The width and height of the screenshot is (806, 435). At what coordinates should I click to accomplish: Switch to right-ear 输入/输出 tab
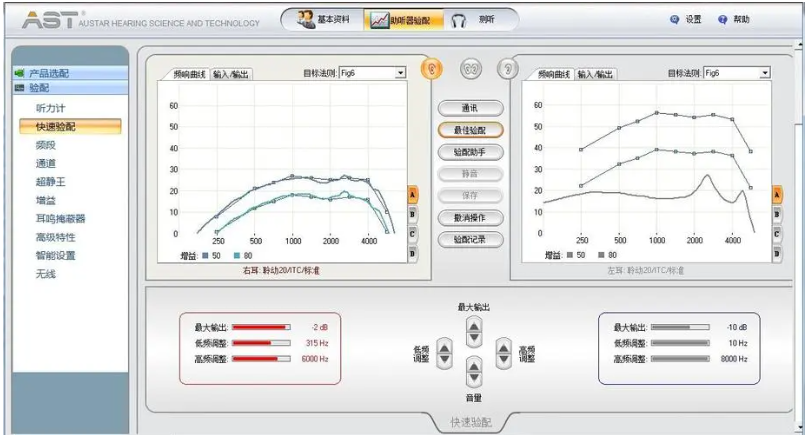coord(231,75)
